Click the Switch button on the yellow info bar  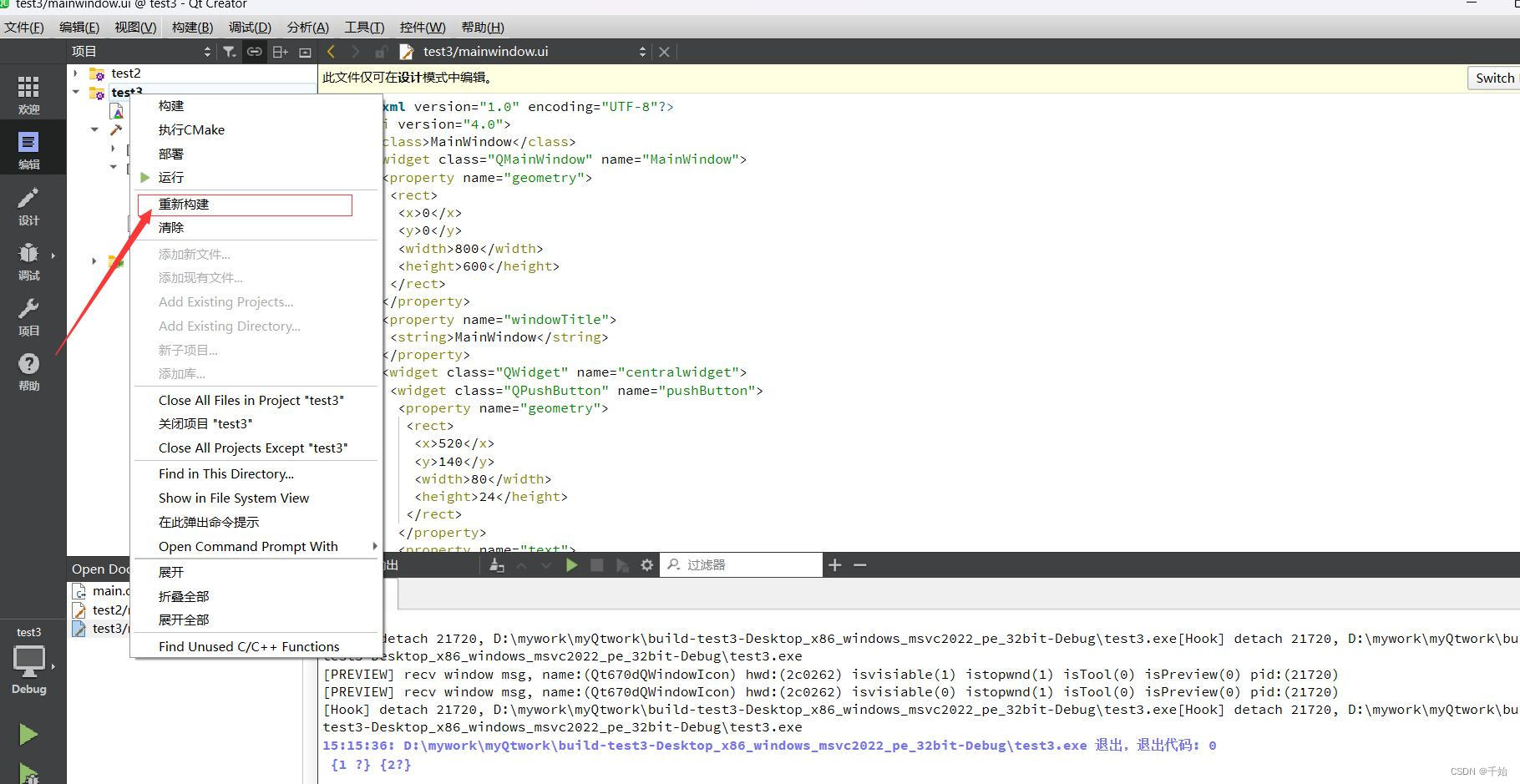click(1494, 78)
